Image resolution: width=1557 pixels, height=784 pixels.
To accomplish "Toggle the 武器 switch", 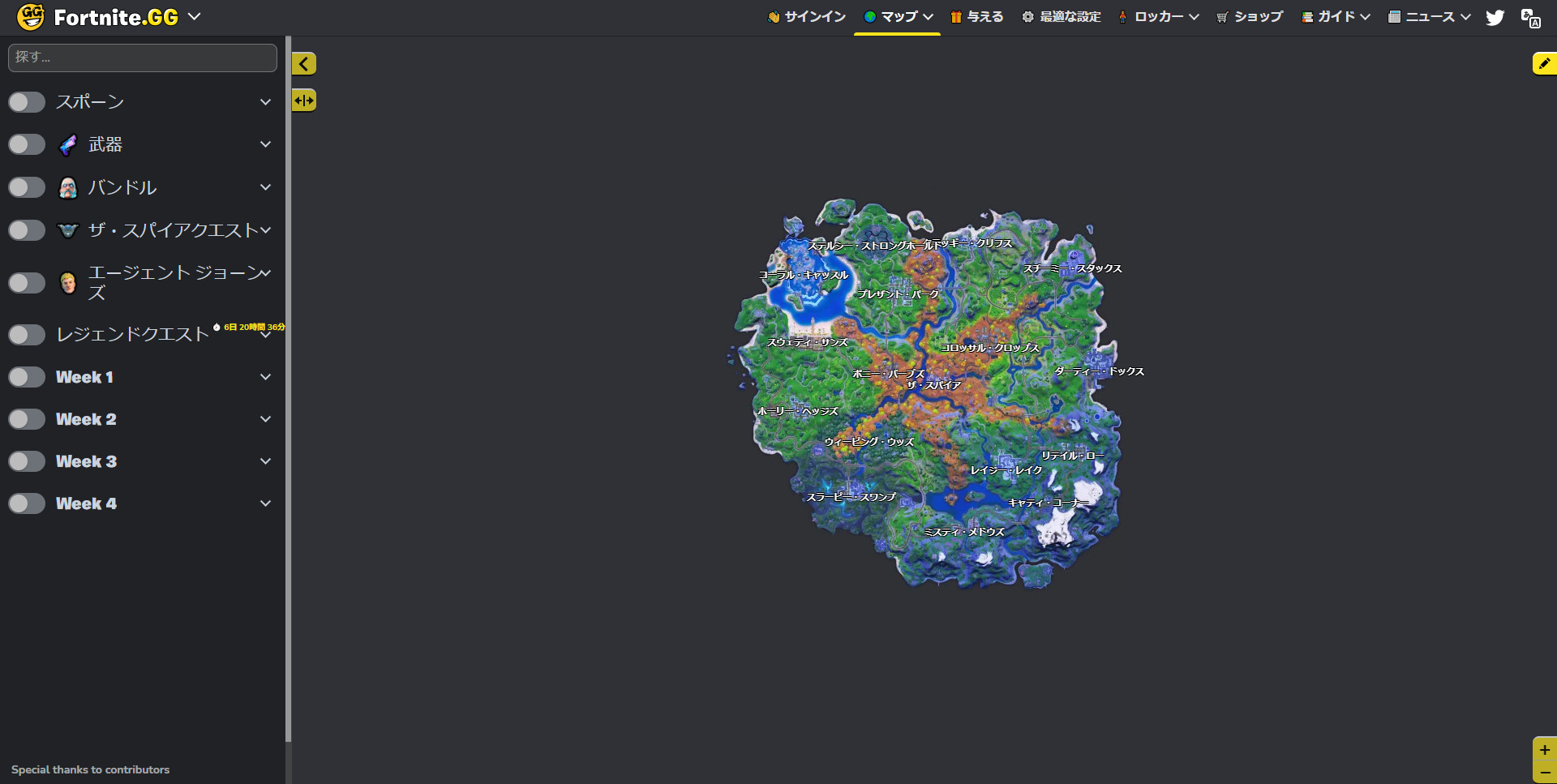I will click(27, 145).
